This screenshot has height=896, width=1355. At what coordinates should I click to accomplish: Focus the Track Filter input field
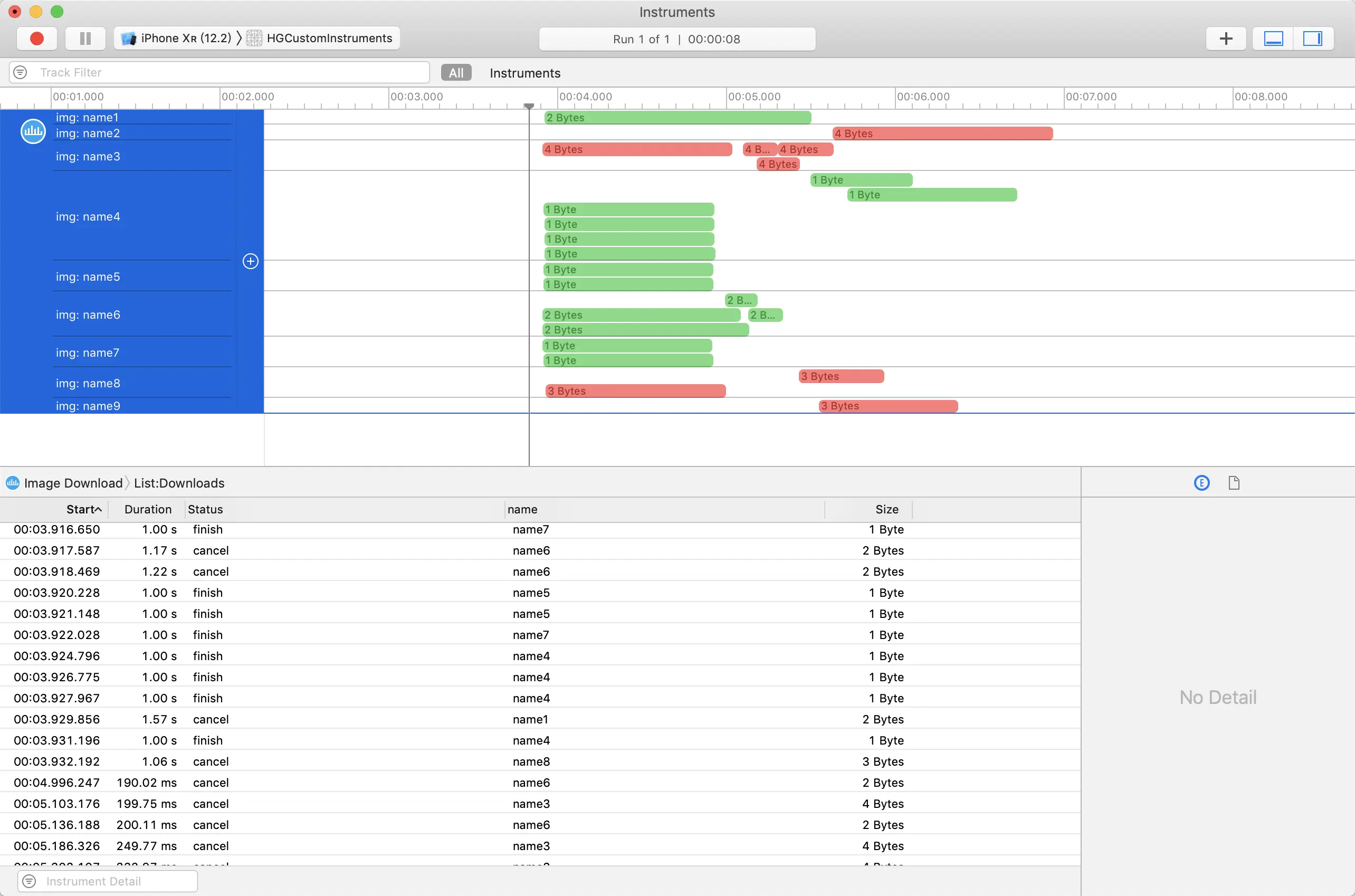[228, 73]
